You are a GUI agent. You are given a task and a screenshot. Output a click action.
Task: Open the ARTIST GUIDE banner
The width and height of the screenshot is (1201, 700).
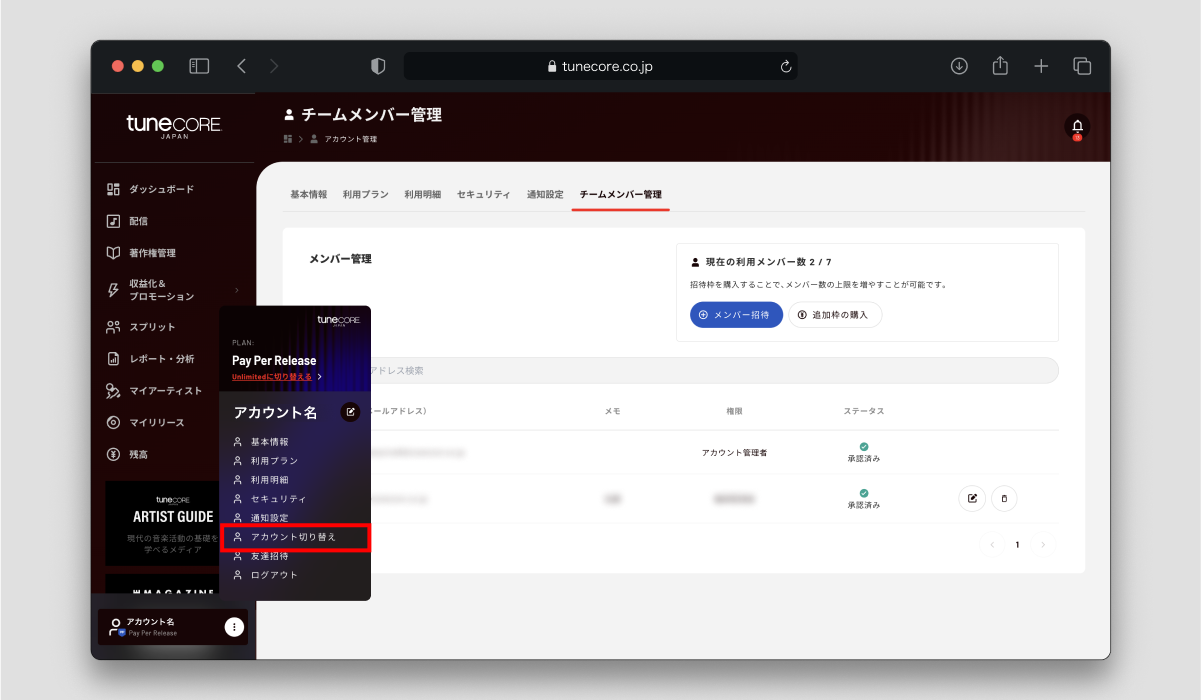162,523
